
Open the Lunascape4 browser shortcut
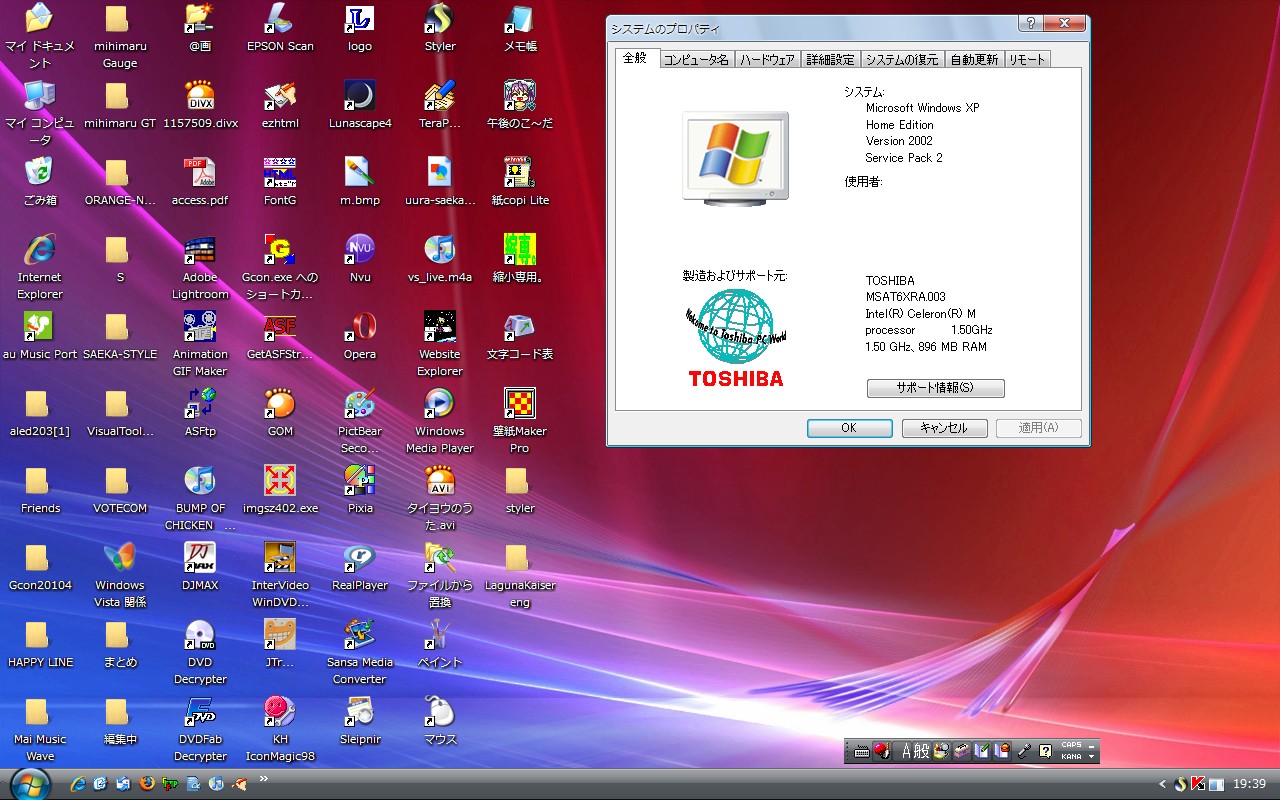(360, 105)
